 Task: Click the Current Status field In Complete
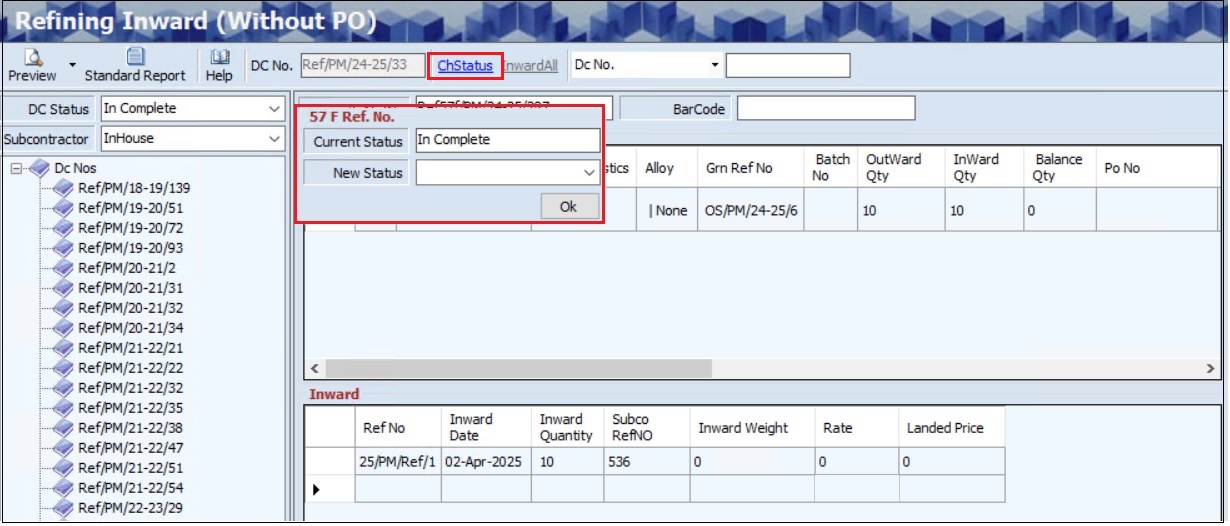pyautogui.click(x=507, y=140)
